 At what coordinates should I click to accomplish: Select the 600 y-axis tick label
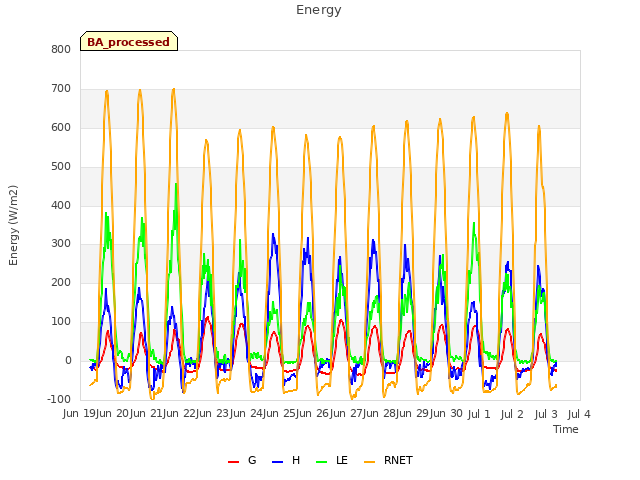point(61,127)
